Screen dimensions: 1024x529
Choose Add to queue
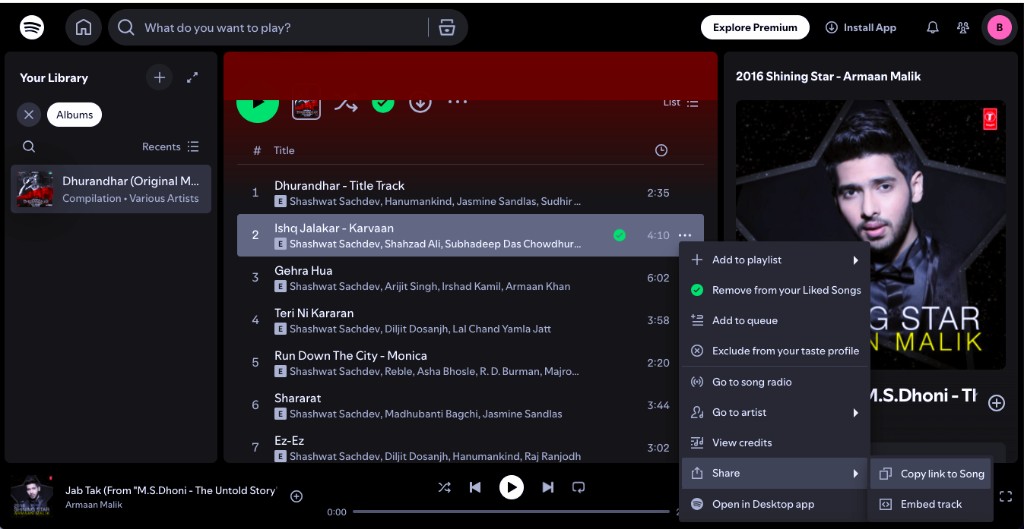pos(775,321)
